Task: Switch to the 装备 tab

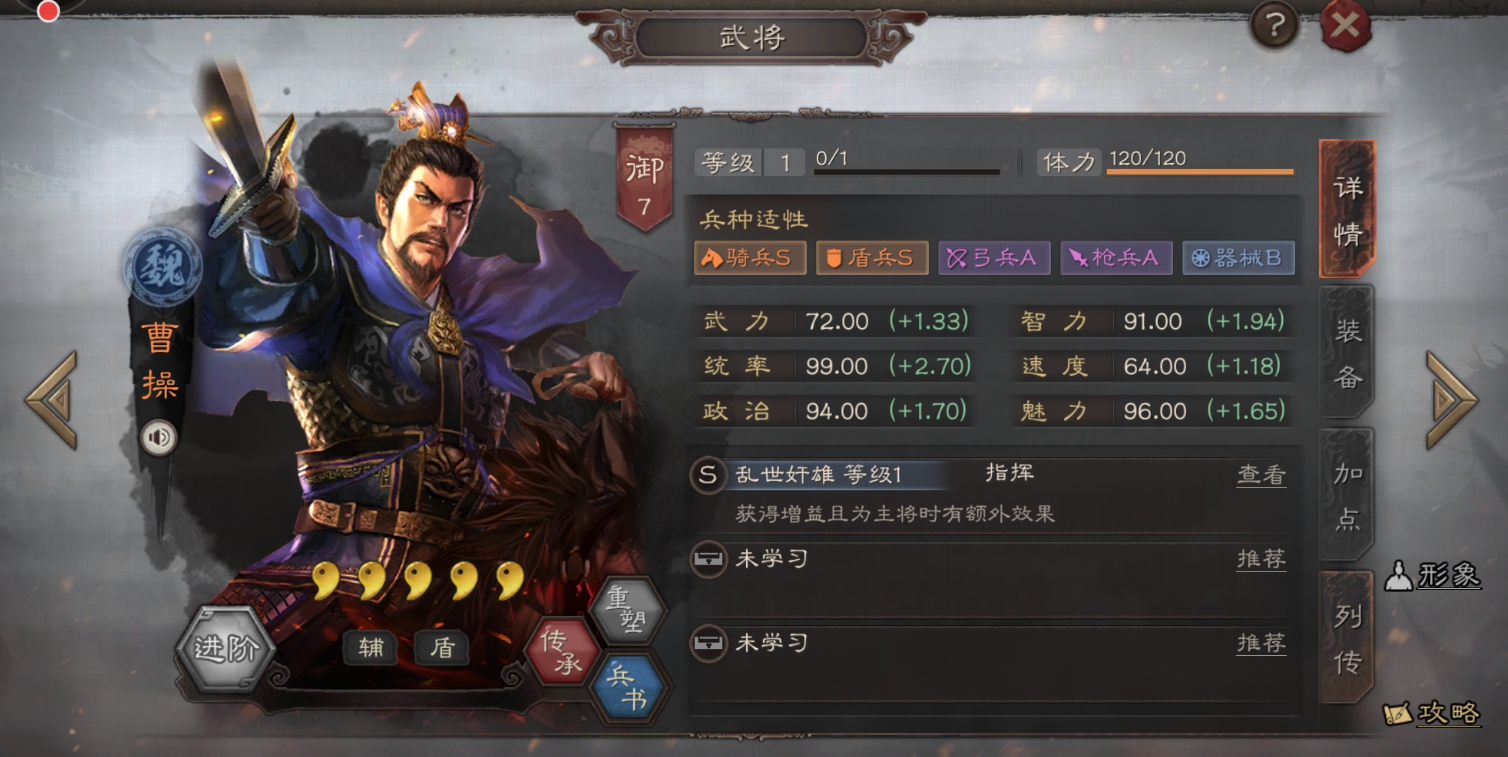Action: point(1347,350)
